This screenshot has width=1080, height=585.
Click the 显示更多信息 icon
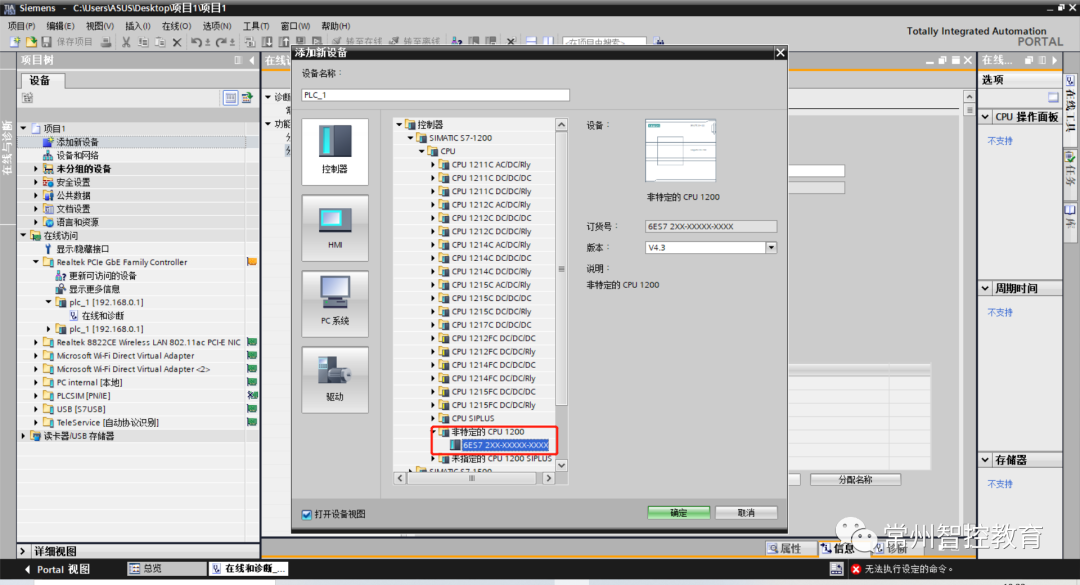tap(61, 289)
